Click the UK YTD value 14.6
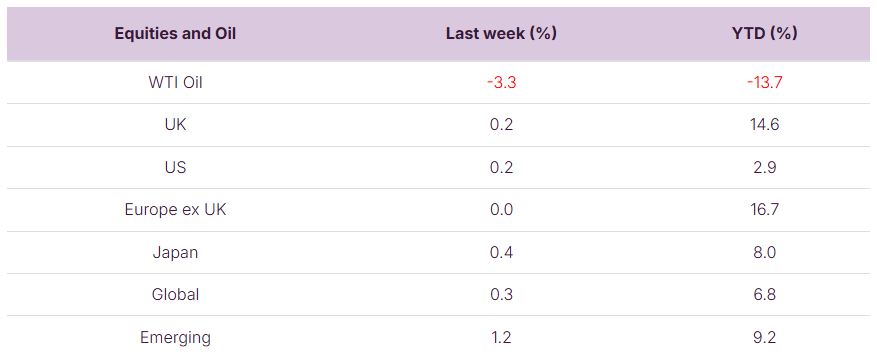 [765, 125]
